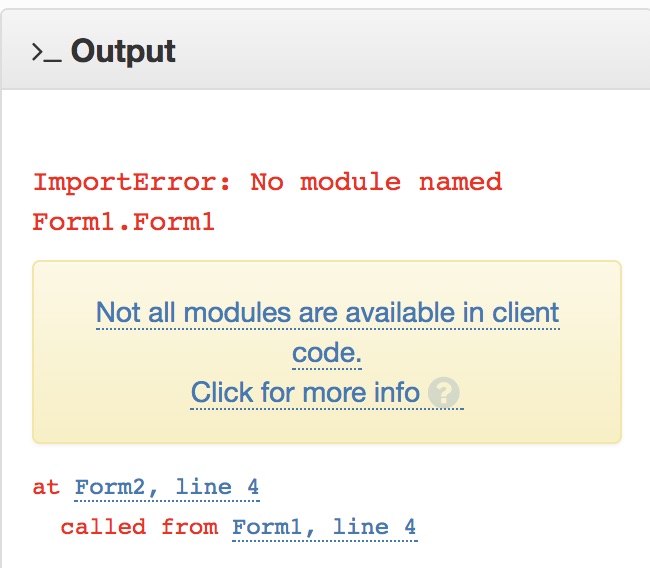The width and height of the screenshot is (650, 568).
Task: Jump to Form2, line 4 in traceback
Action: 167,487
